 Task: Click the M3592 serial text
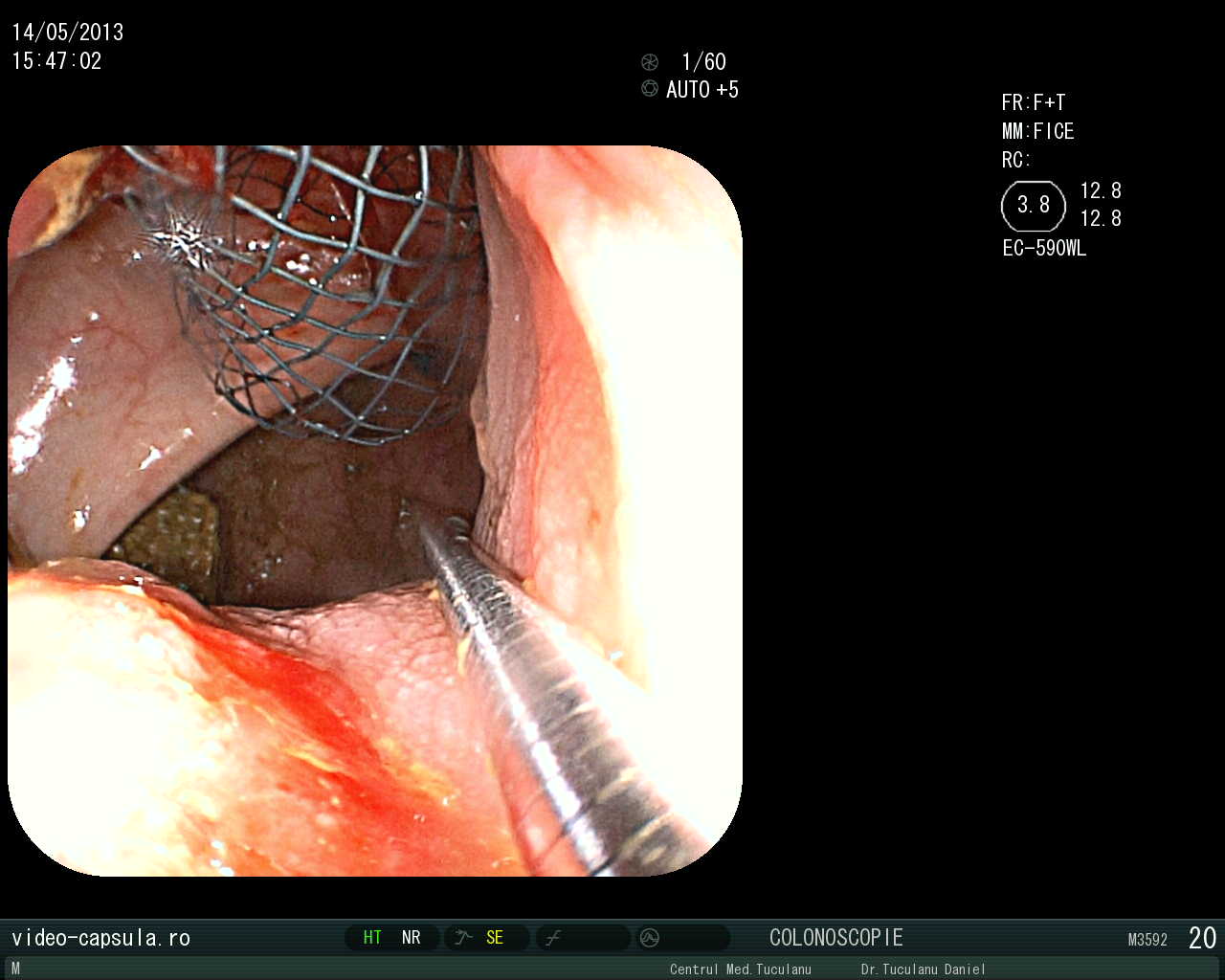pos(1147,940)
